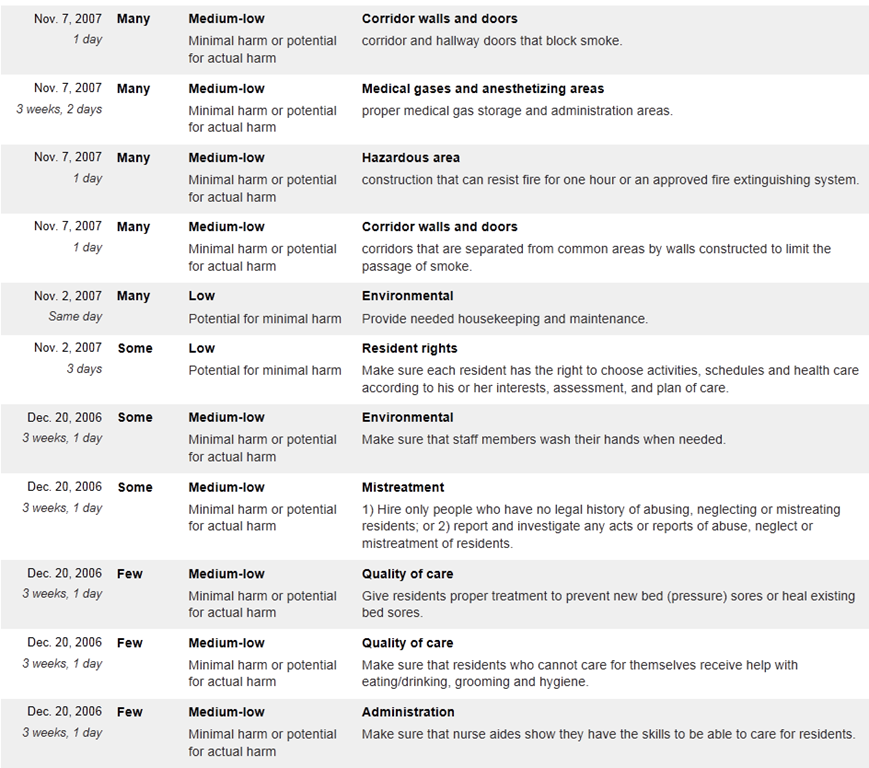Select '3 weeks, 2 days' duration text
This screenshot has height=768, width=869.
[59, 109]
